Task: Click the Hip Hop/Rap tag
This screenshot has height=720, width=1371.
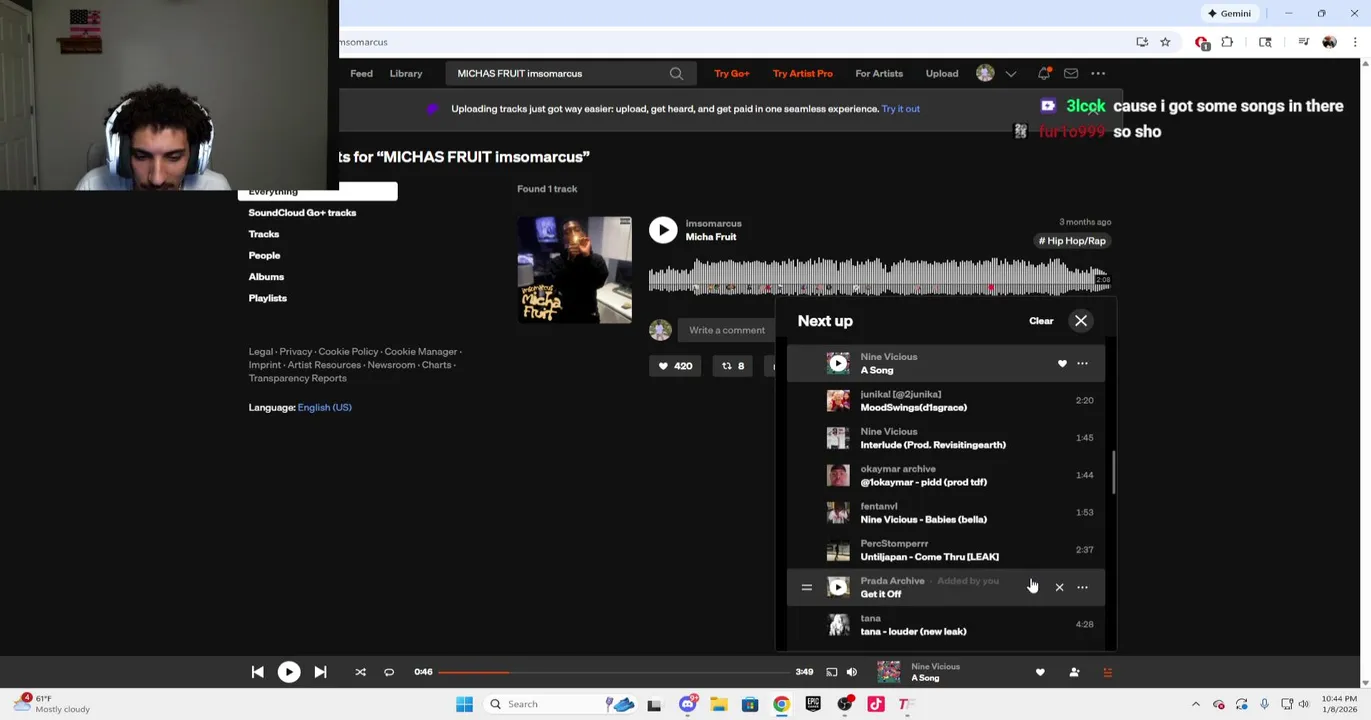Action: 1072,241
